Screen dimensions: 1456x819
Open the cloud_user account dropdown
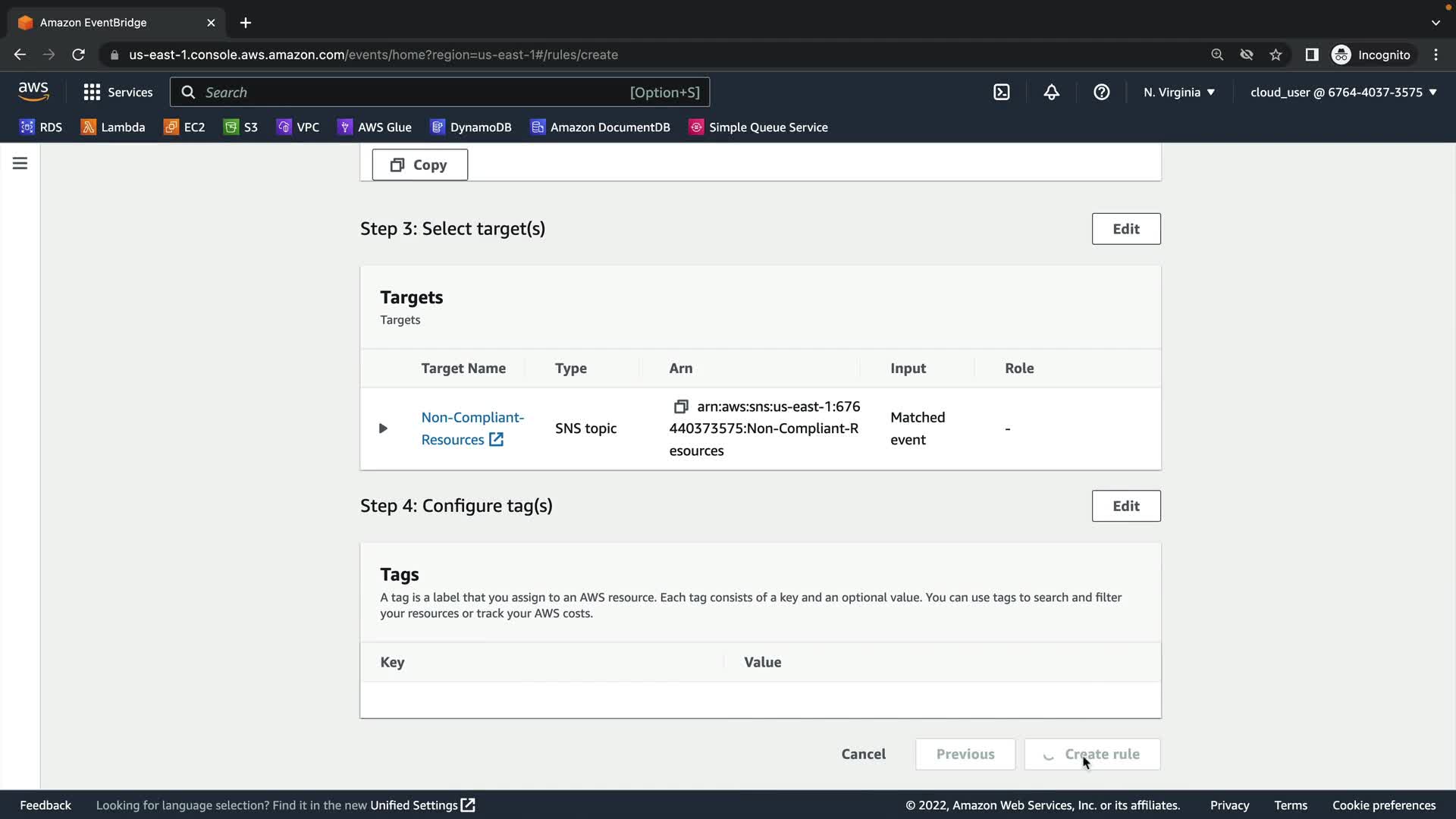coord(1343,93)
